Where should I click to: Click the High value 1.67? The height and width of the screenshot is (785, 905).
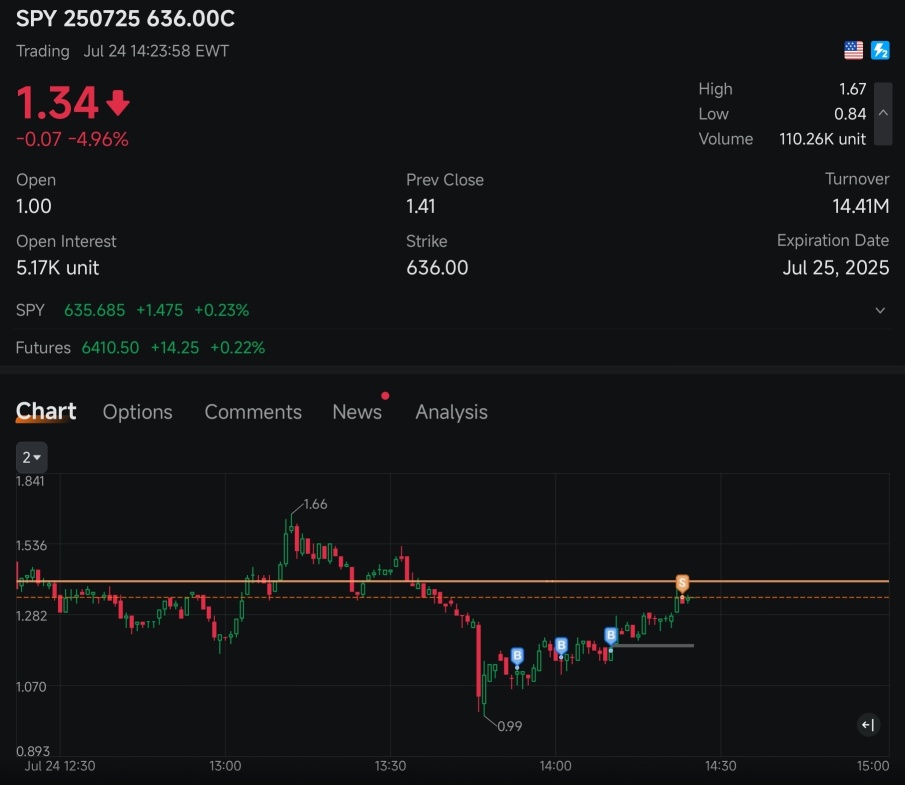[x=852, y=89]
